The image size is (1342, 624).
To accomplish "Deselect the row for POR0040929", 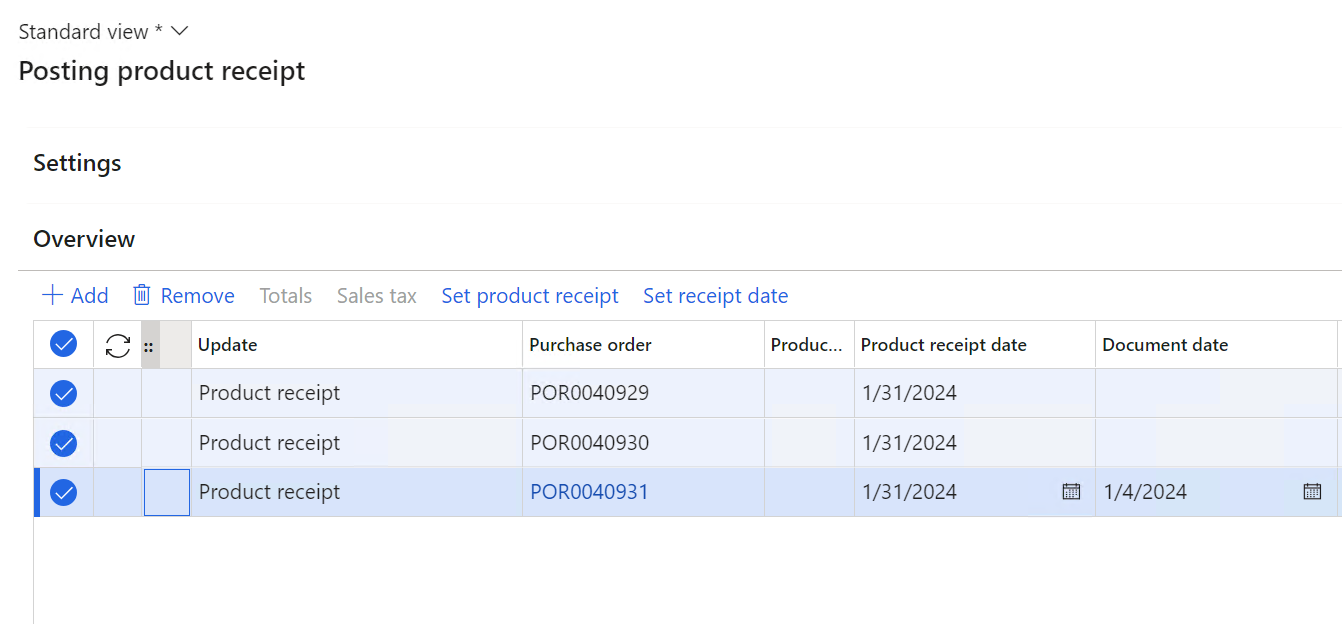I will (x=64, y=393).
